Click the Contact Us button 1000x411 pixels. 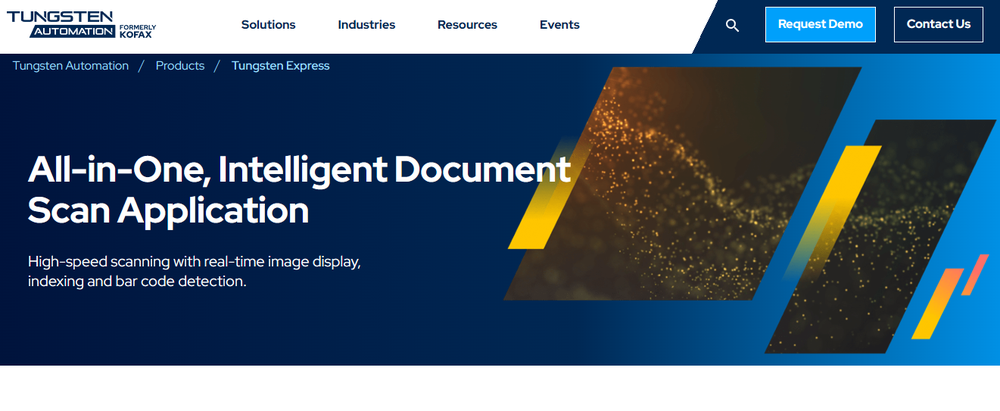(x=939, y=24)
